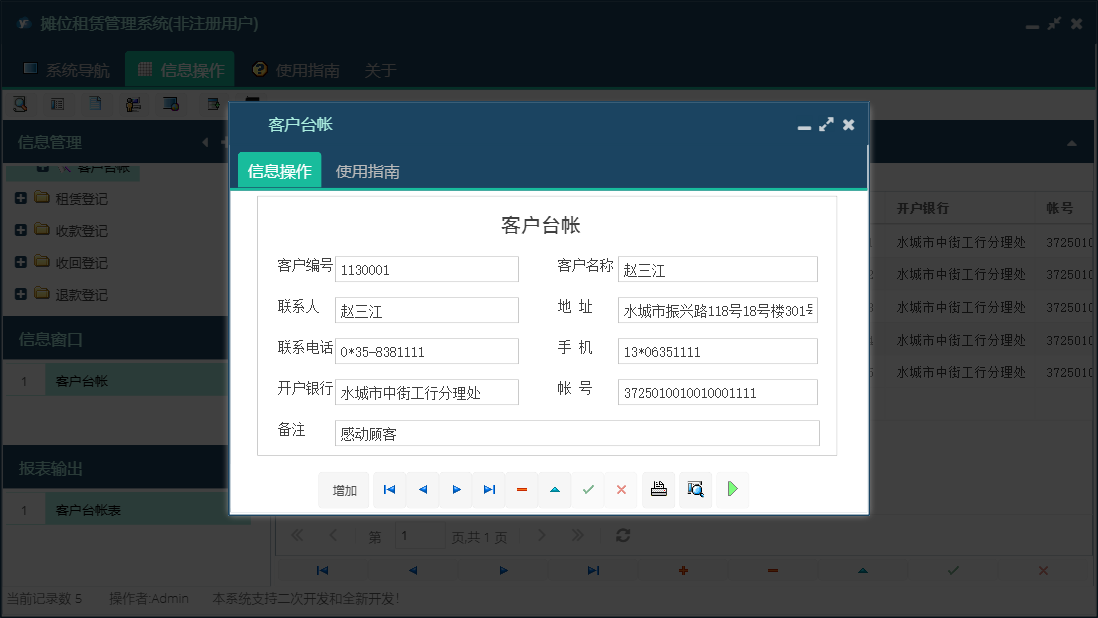Click inside the 备注 input field

click(578, 432)
